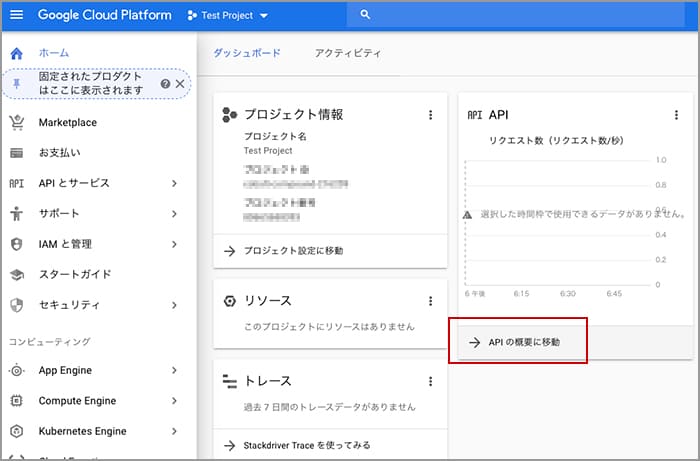Click the リクエスト数 chart title
This screenshot has width=700, height=461.
click(556, 141)
